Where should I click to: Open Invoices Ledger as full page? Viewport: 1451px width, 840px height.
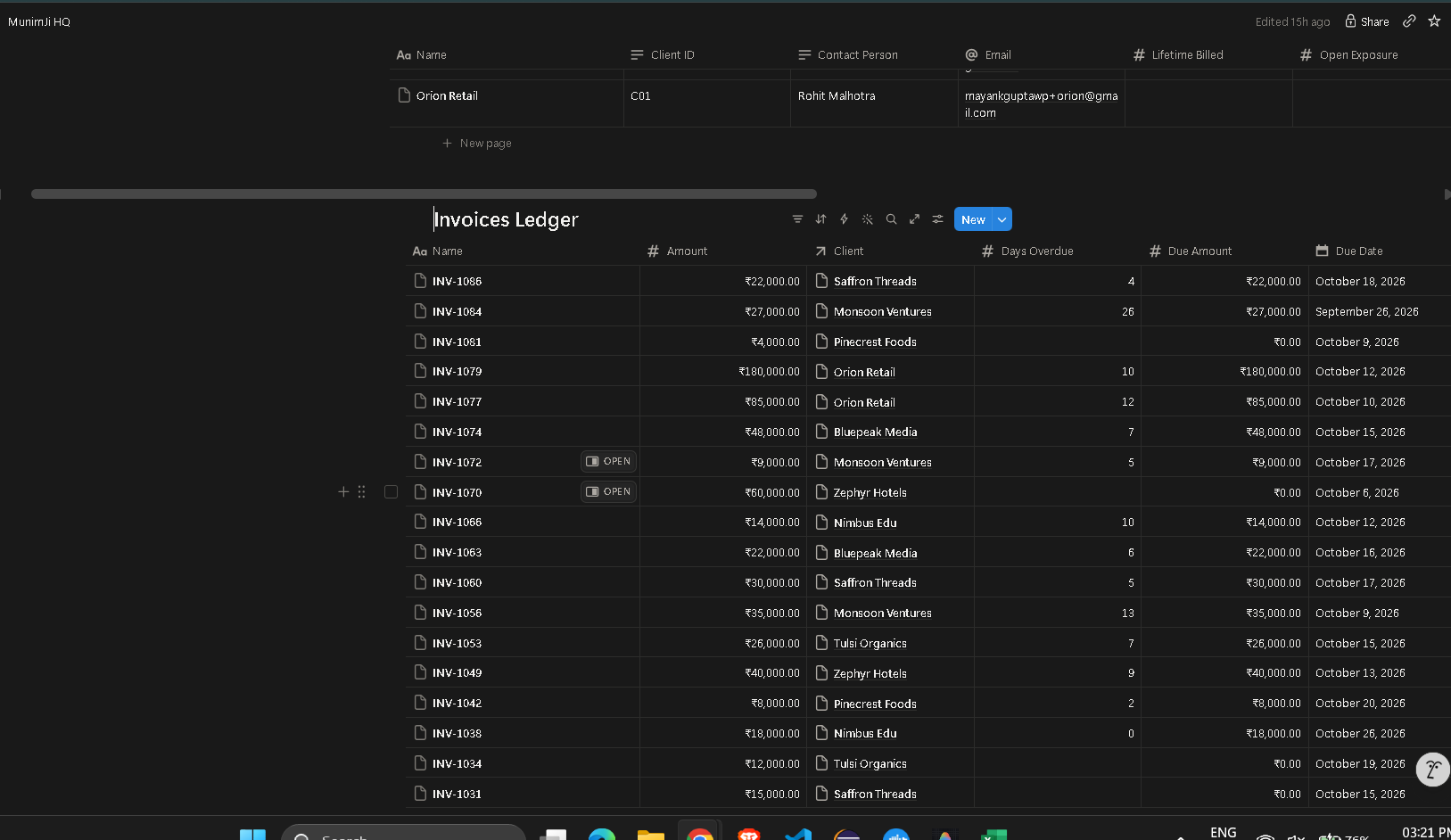point(914,219)
